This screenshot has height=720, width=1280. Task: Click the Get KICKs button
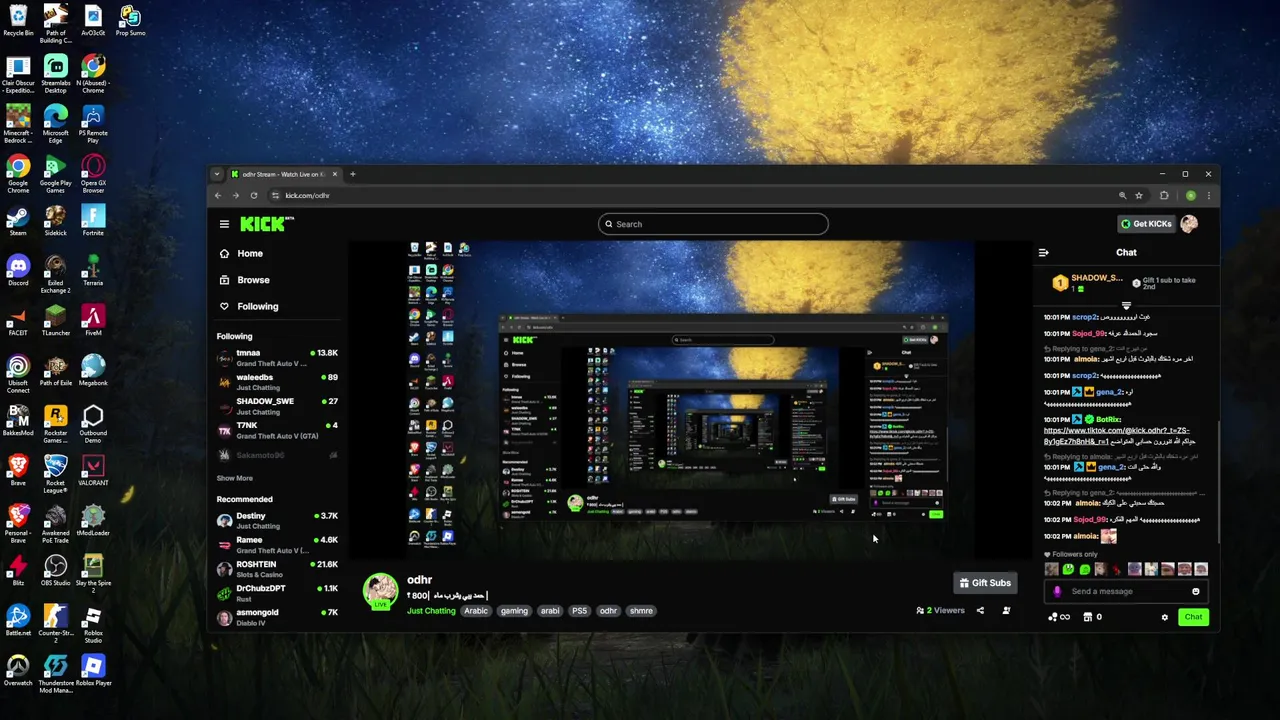(1146, 224)
